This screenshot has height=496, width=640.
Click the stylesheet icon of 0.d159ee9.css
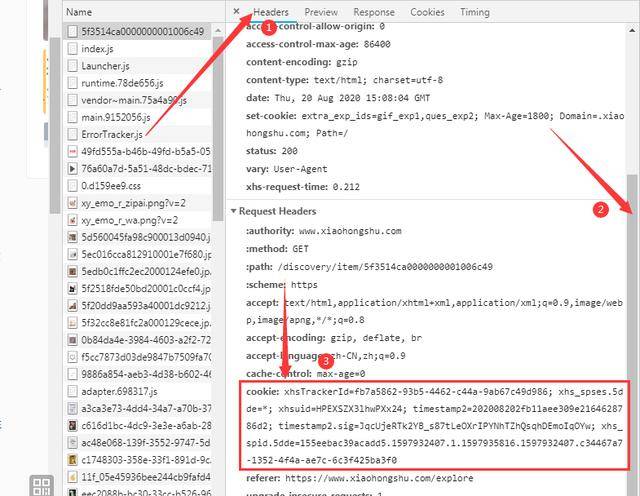coord(72,186)
